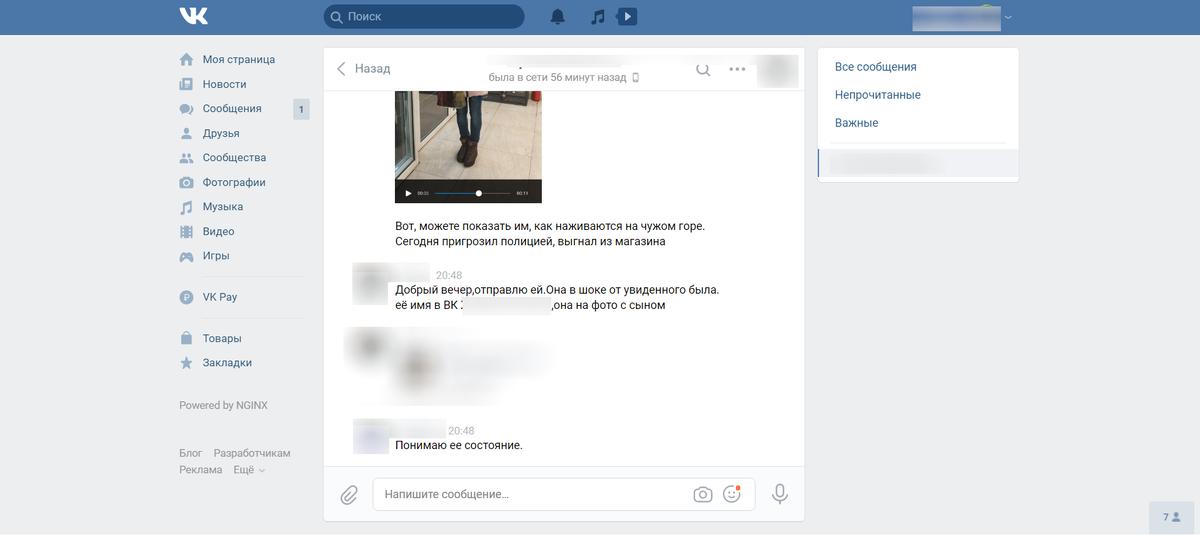Expand the Ещё footer dropdown
The width and height of the screenshot is (1200, 537).
(x=250, y=470)
